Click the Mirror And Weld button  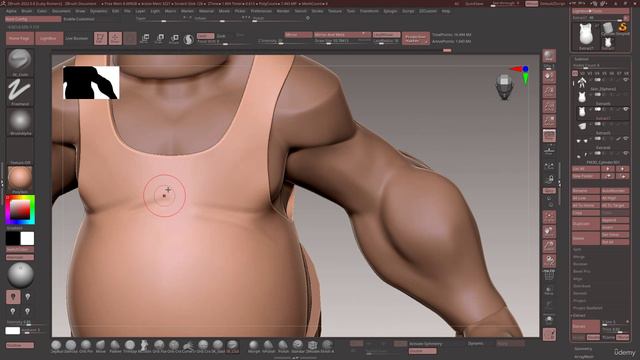click(342, 35)
